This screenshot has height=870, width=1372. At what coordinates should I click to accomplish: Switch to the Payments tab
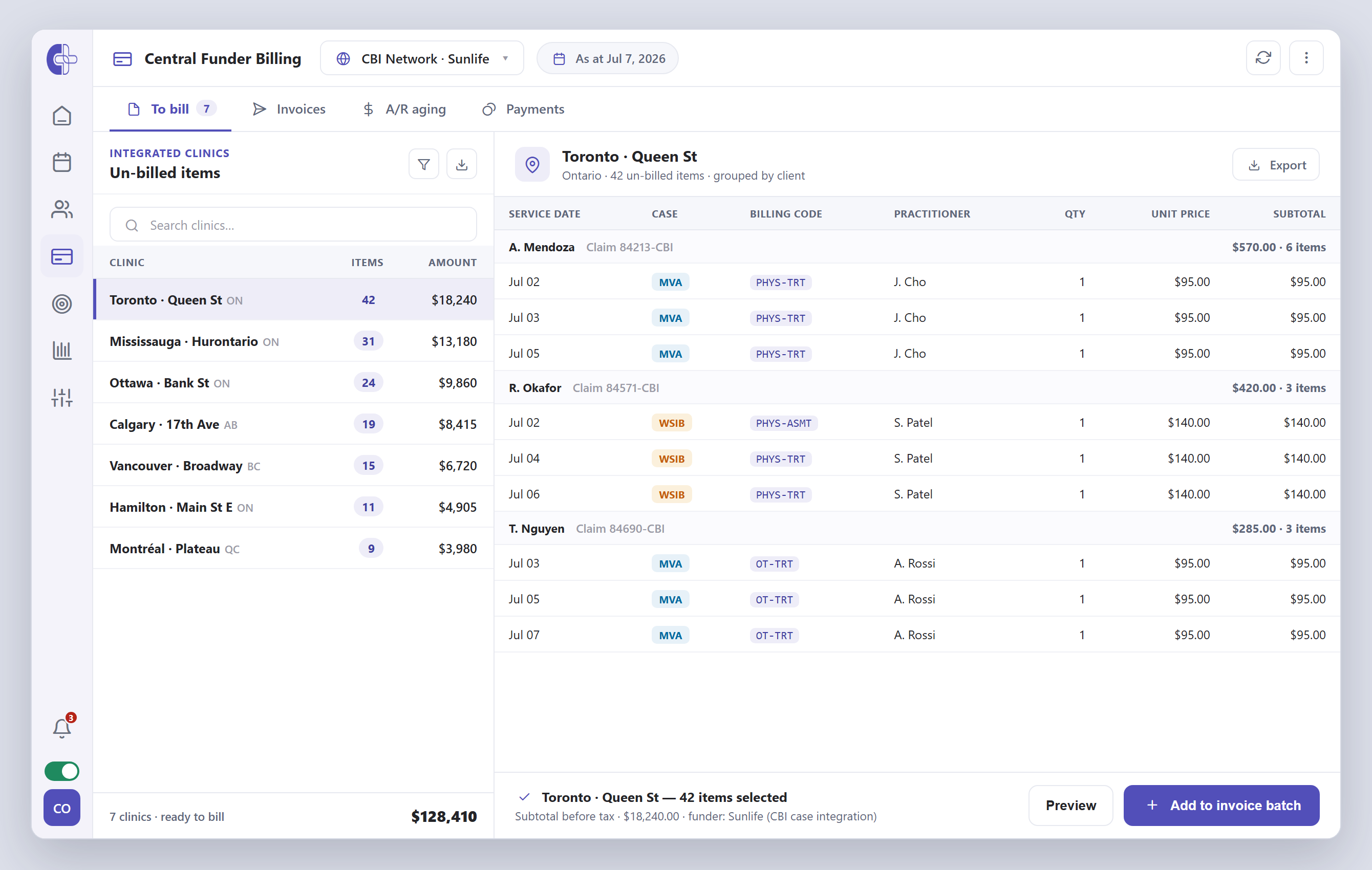point(523,109)
